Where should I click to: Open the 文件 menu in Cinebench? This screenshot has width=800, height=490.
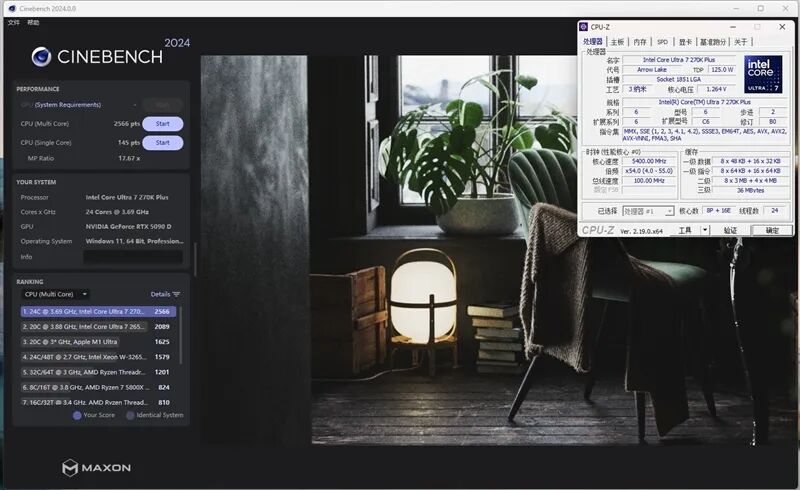point(13,21)
